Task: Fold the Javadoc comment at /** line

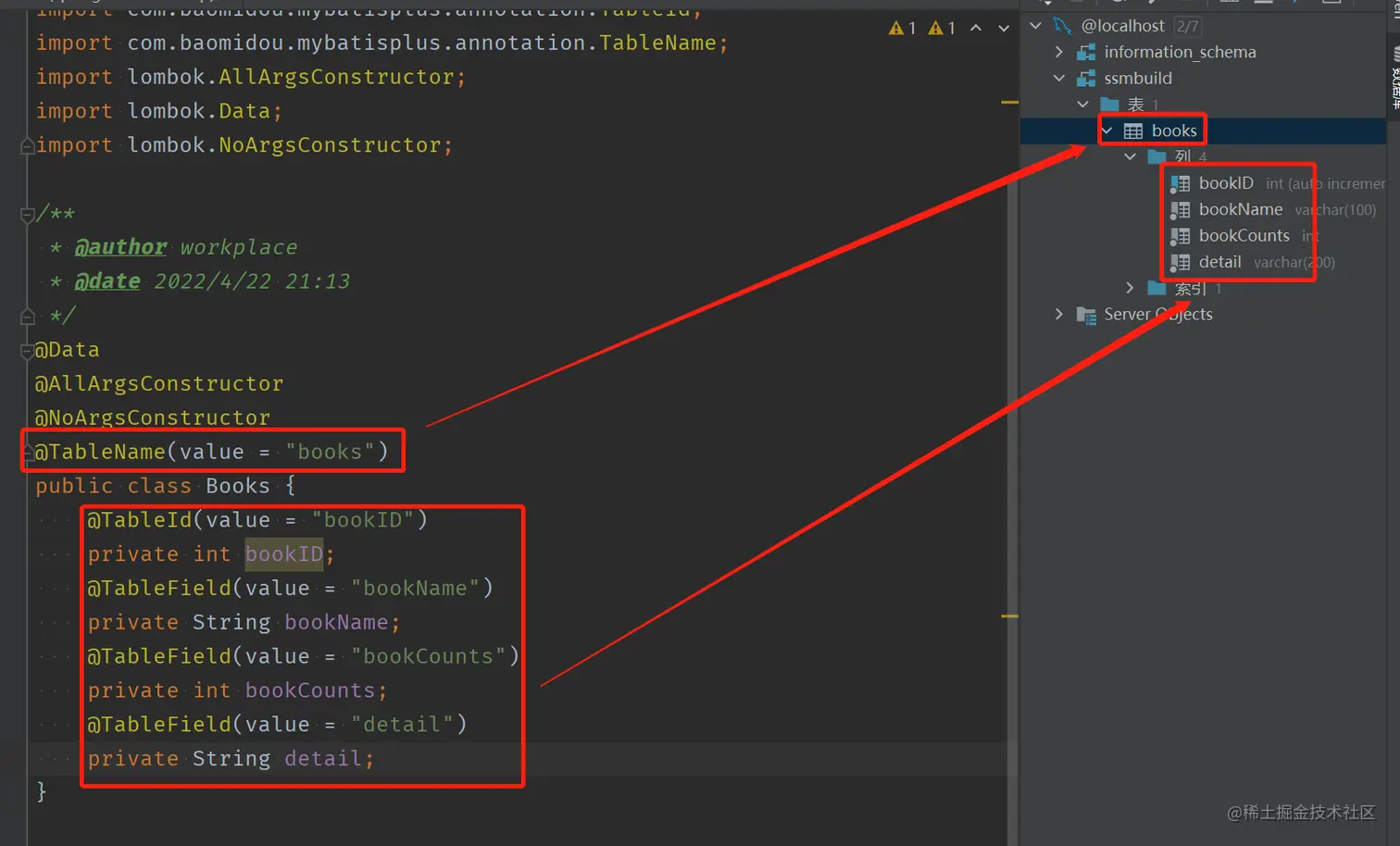Action: click(x=27, y=215)
